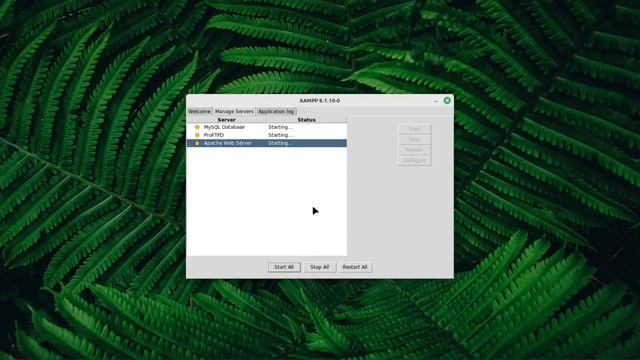This screenshot has height=360, width=640.
Task: Click the Starting status of Apache Web Server
Action: (280, 143)
